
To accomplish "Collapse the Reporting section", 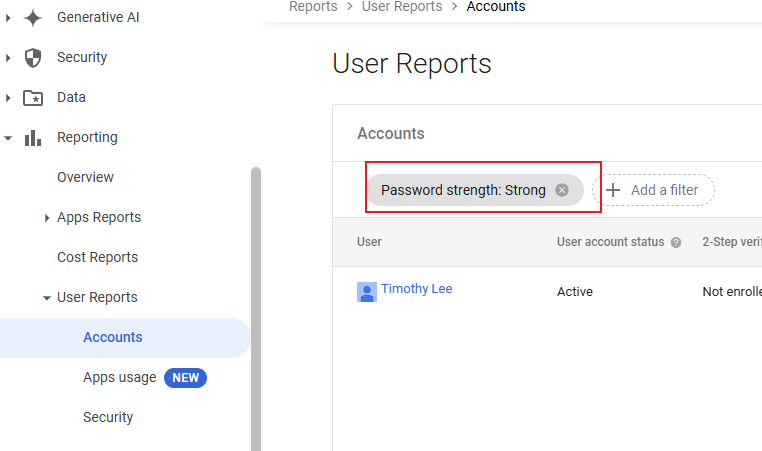I will coord(8,137).
